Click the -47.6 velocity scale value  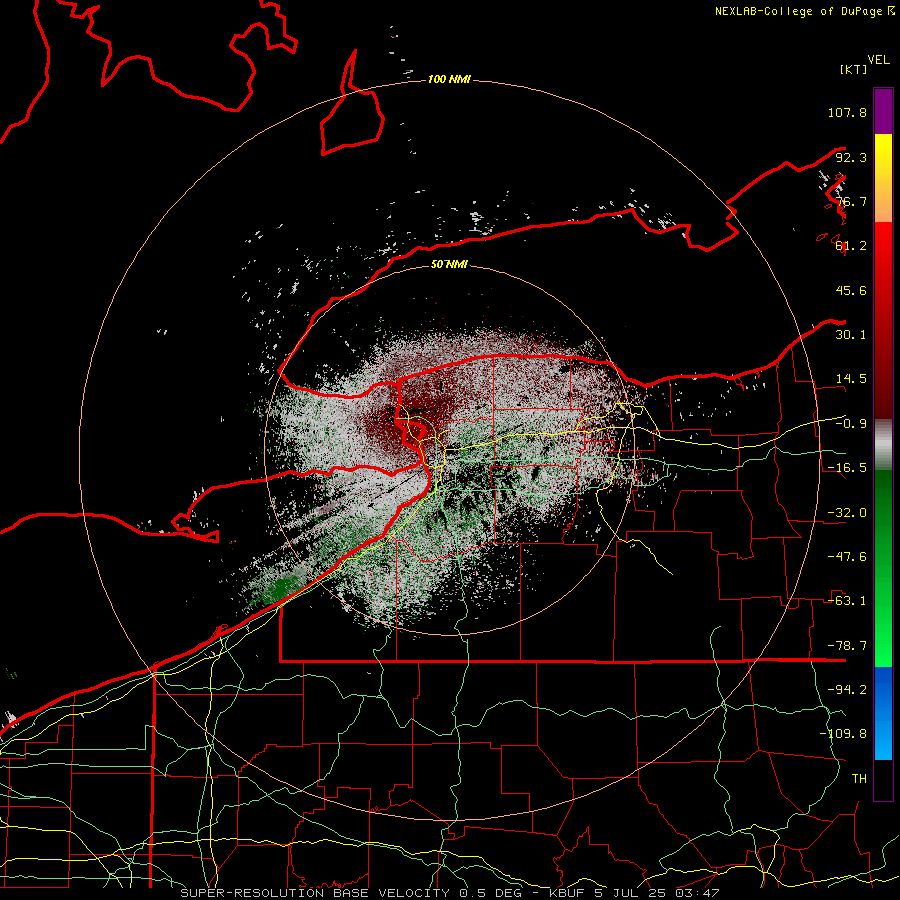tap(847, 557)
